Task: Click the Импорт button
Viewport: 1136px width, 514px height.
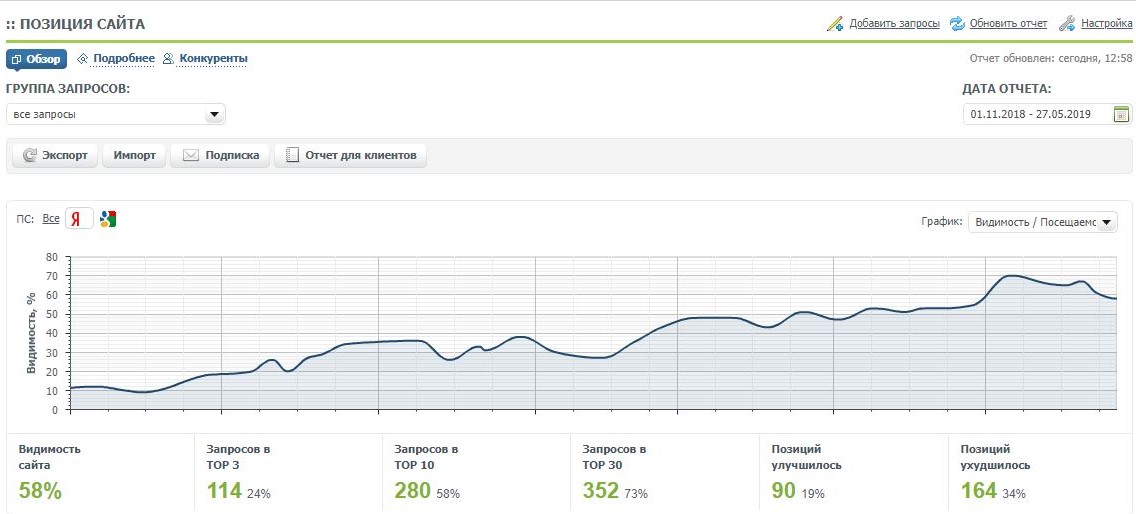Action: [x=135, y=155]
